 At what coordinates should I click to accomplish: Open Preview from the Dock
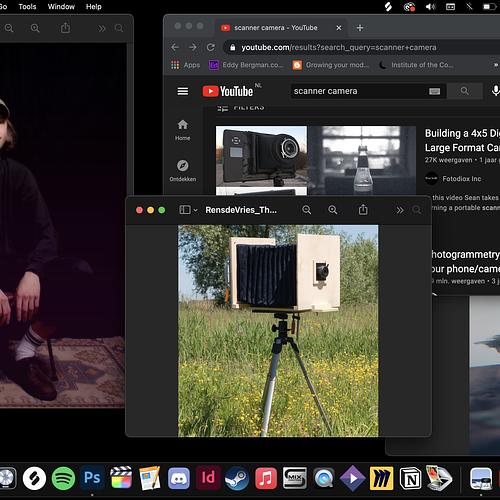(x=481, y=478)
